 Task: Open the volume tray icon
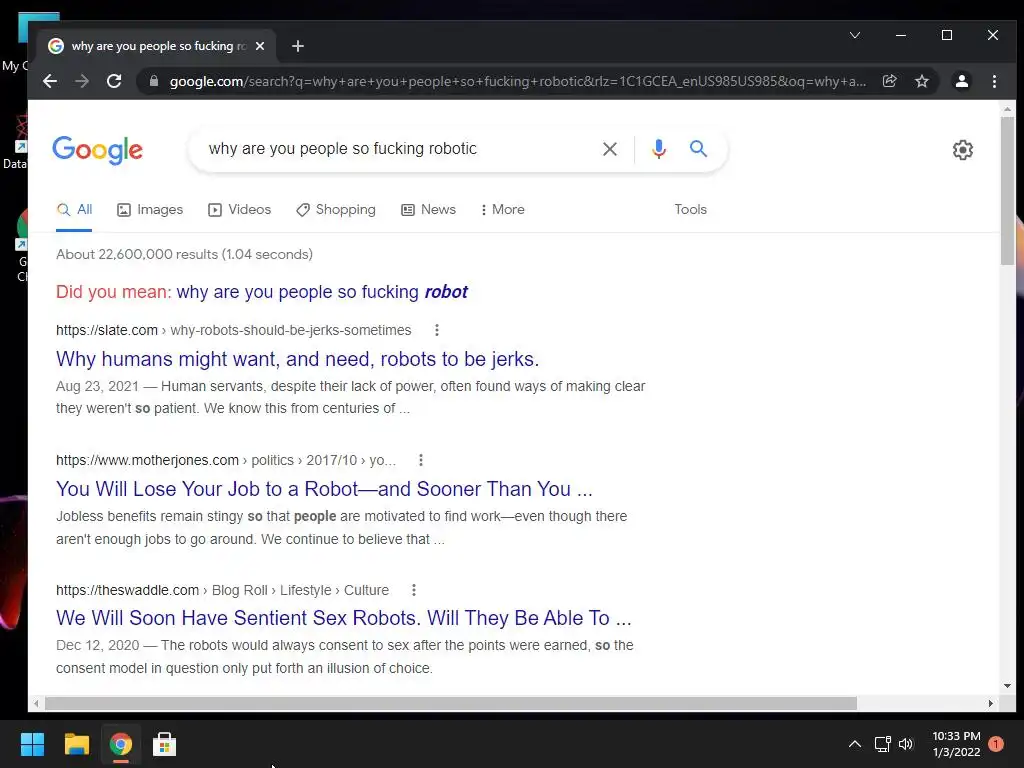click(906, 744)
